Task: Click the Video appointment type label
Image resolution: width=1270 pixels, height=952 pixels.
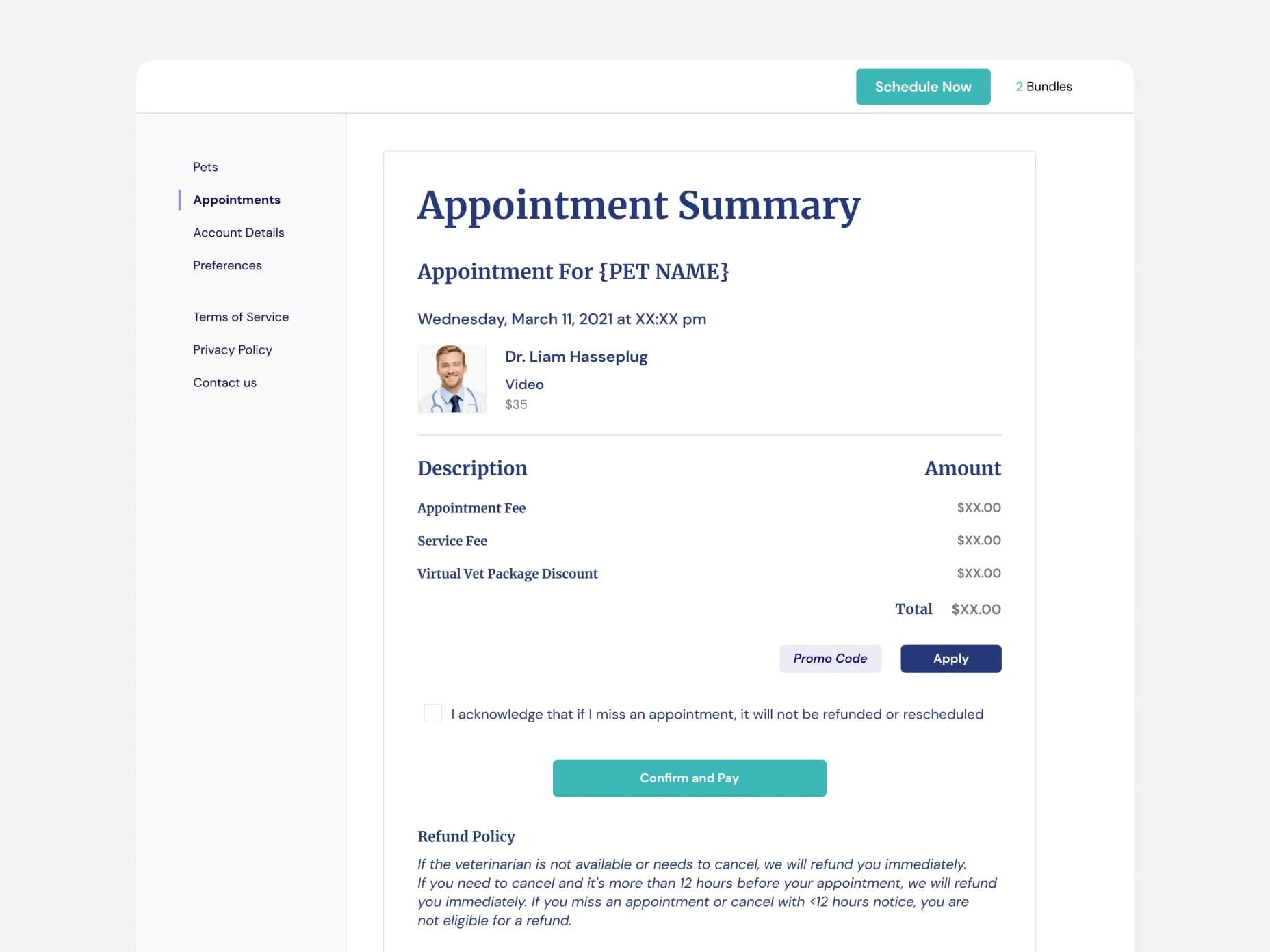Action: [523, 384]
